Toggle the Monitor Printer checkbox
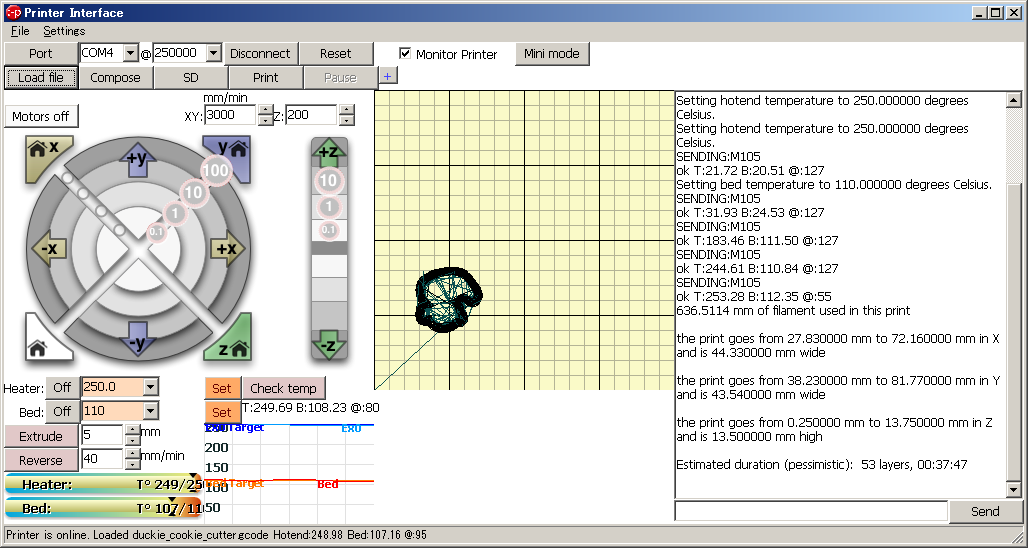The height and width of the screenshot is (548, 1028). point(405,54)
